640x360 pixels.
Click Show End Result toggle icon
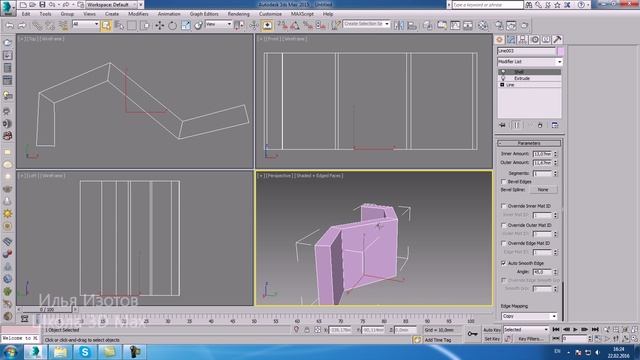[516, 125]
